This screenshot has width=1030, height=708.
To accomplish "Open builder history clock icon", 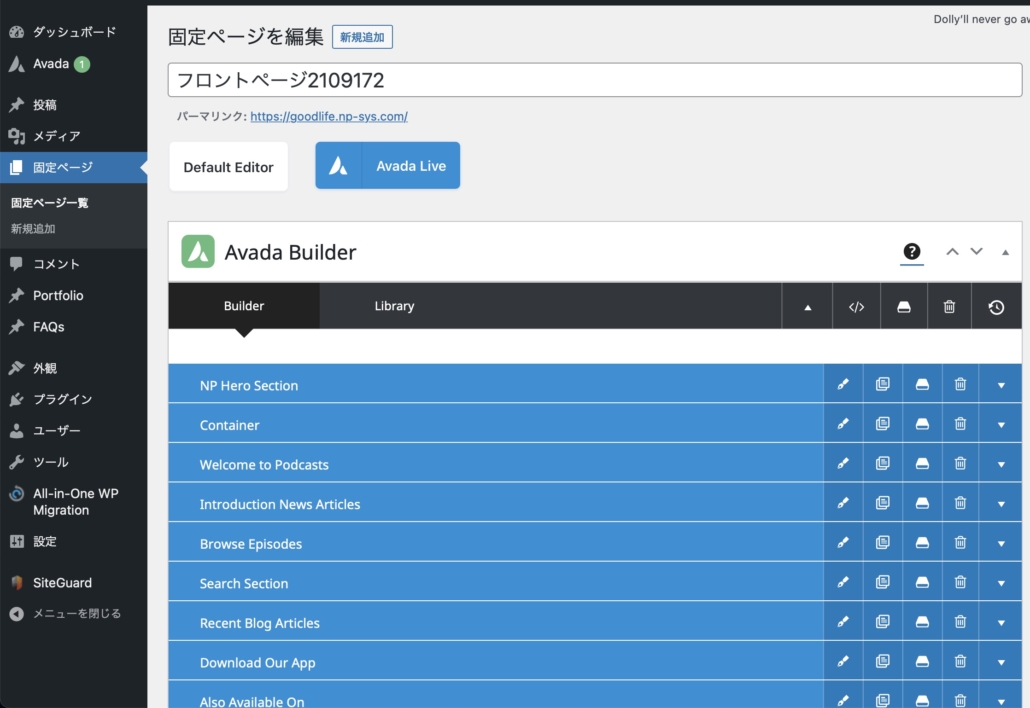I will tap(996, 307).
